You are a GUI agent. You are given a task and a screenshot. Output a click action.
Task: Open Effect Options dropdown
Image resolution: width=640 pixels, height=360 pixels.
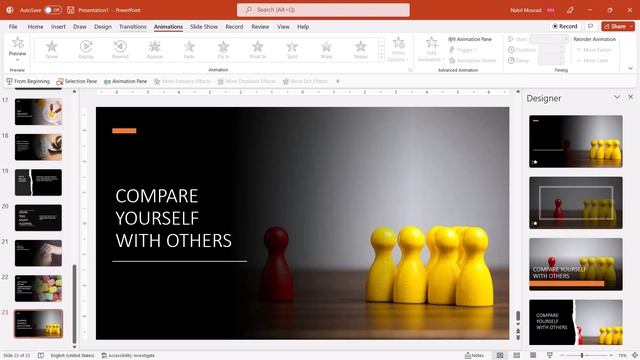point(398,49)
